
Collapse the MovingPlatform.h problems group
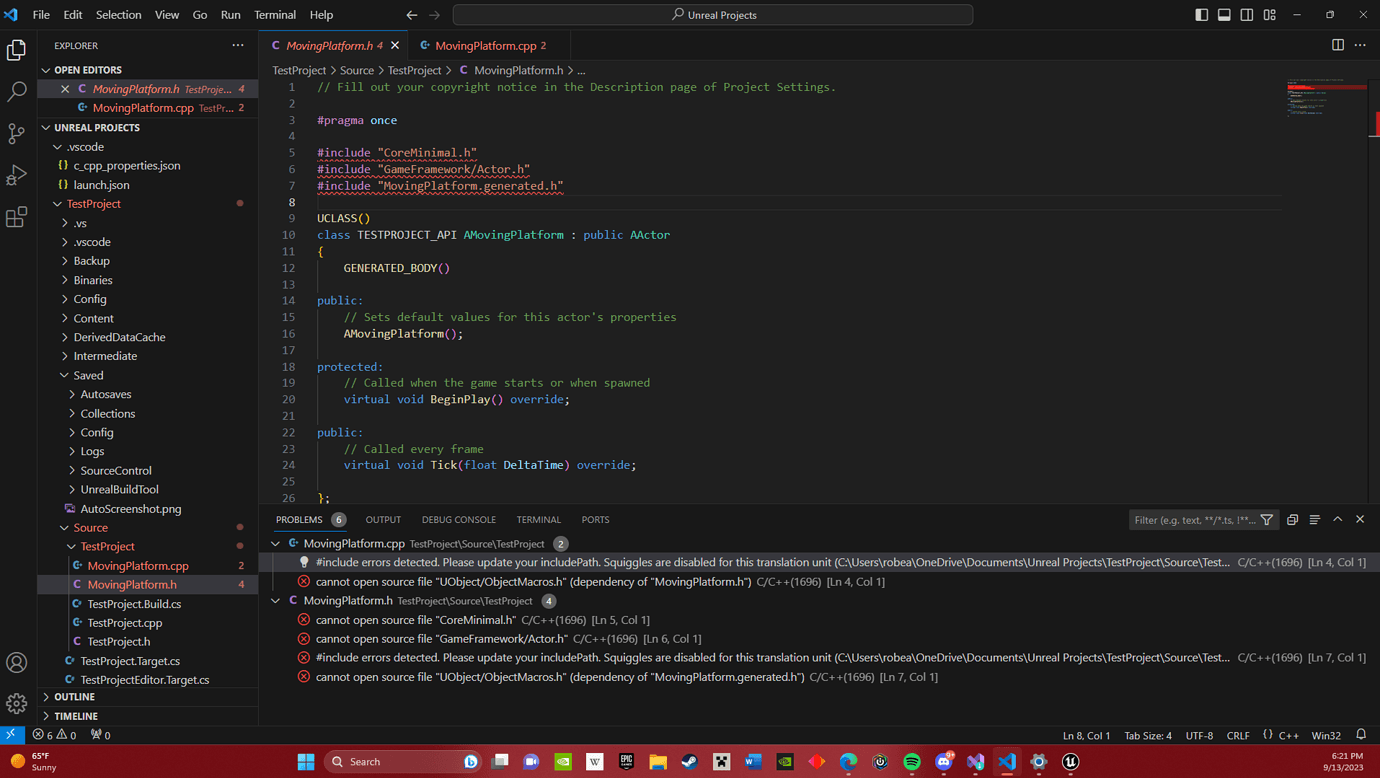pyautogui.click(x=275, y=600)
